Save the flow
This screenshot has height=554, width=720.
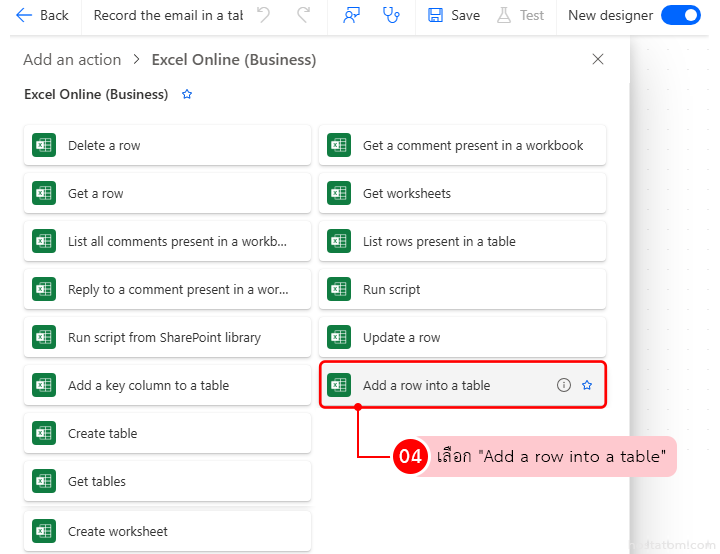pos(454,15)
